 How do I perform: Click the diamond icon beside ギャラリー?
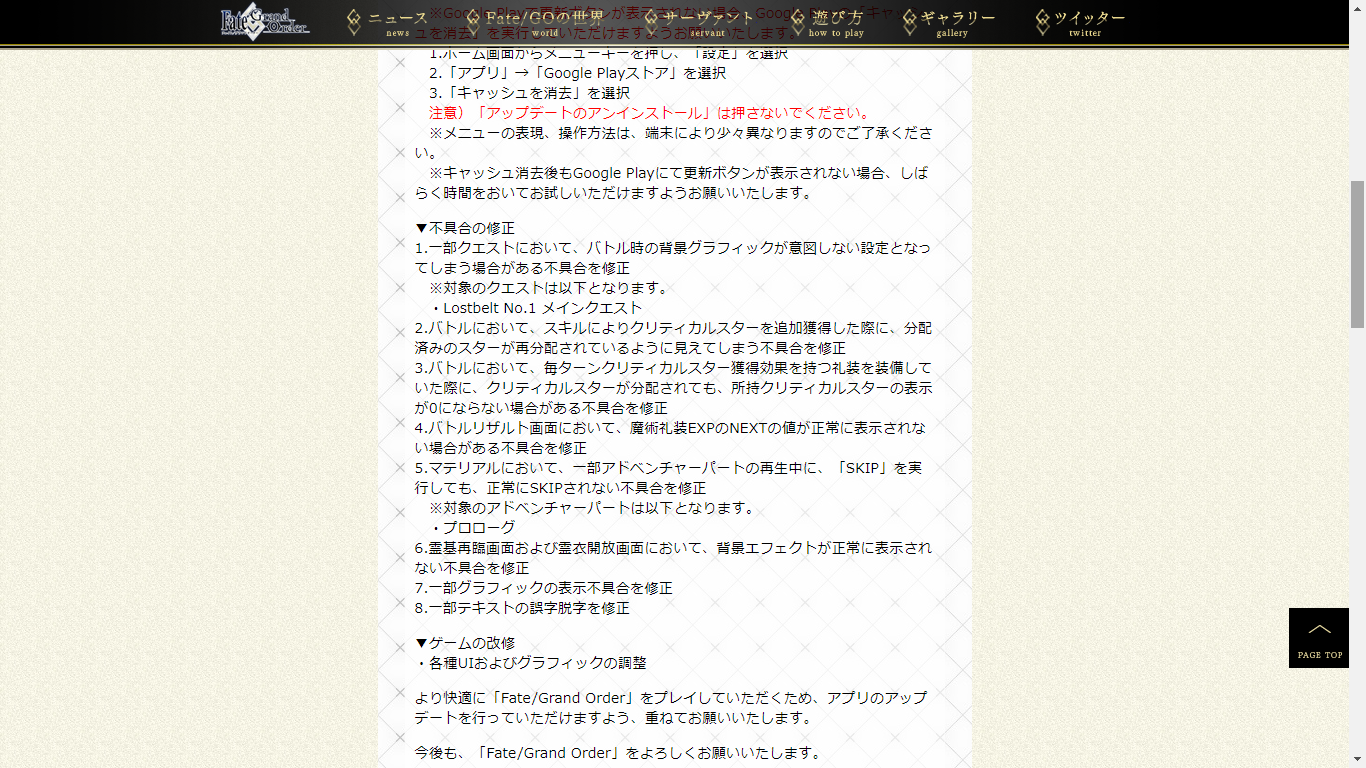909,22
